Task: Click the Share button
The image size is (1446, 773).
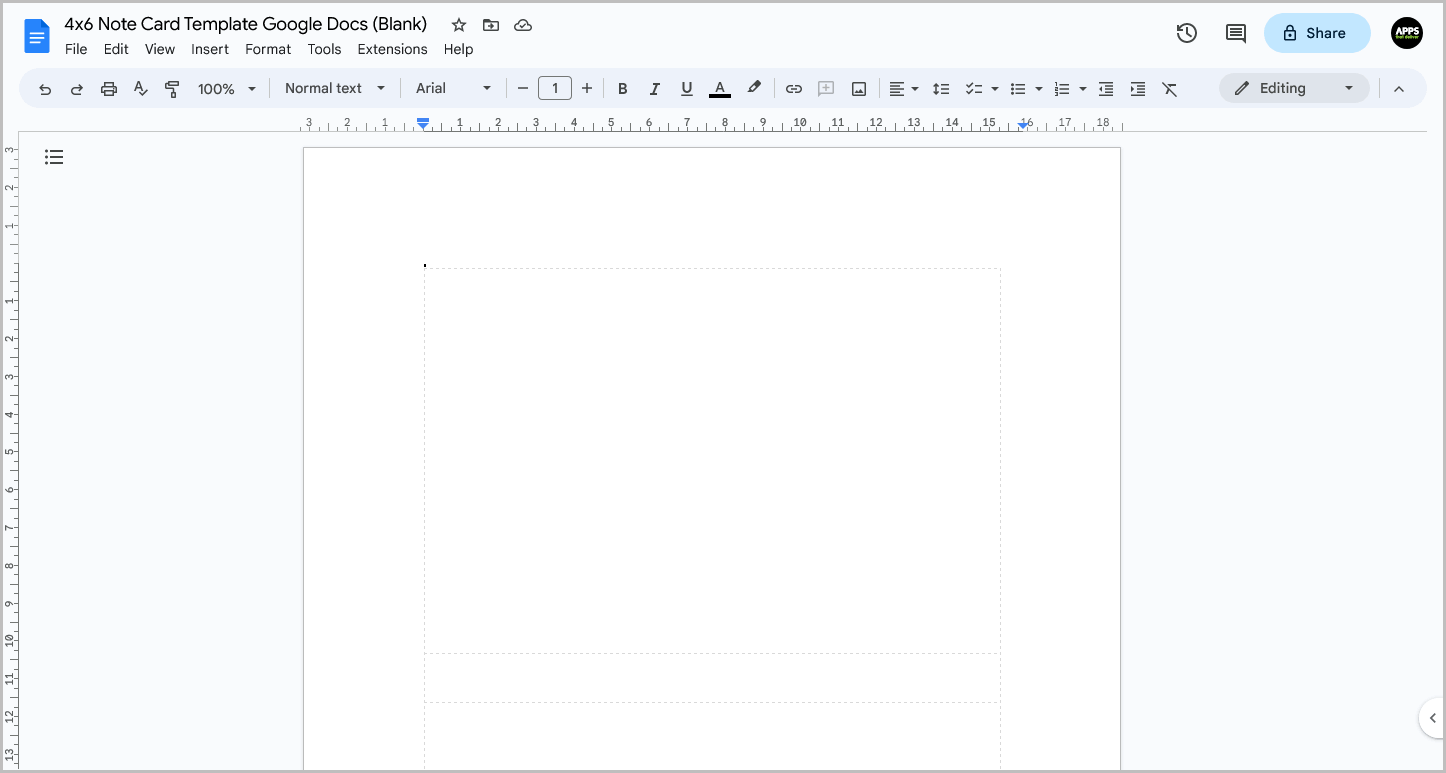Action: point(1317,33)
